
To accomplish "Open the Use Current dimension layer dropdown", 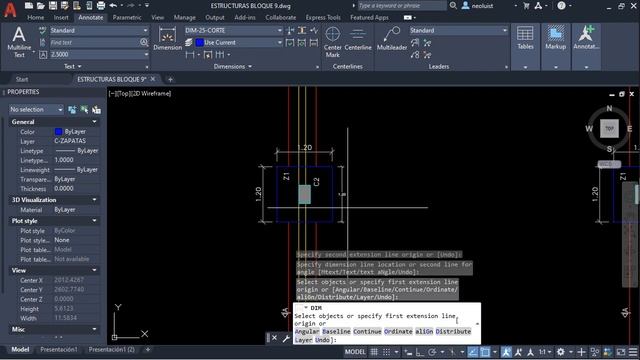I will 239,42.
